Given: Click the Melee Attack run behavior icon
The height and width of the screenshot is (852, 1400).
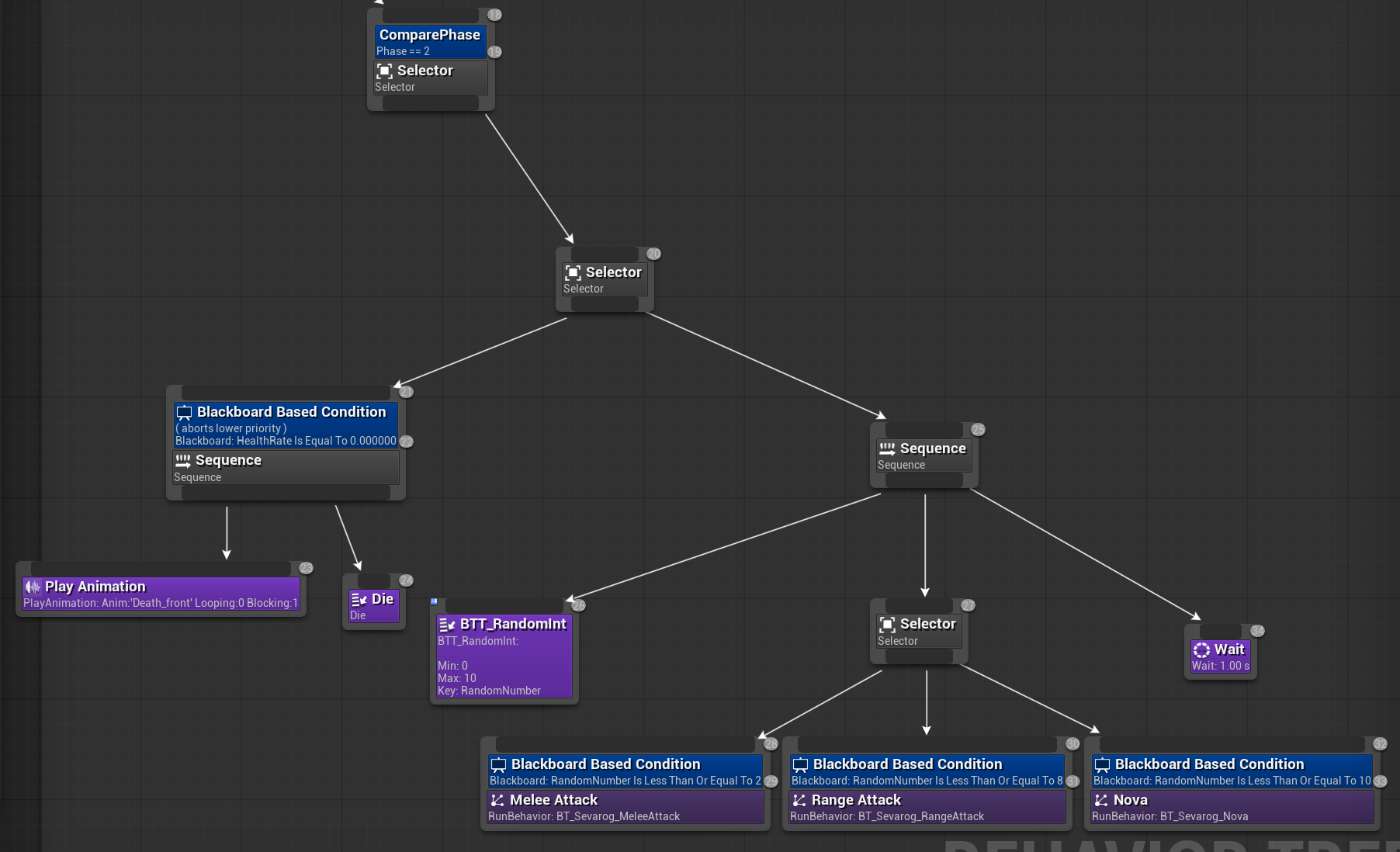Looking at the screenshot, I should point(497,801).
